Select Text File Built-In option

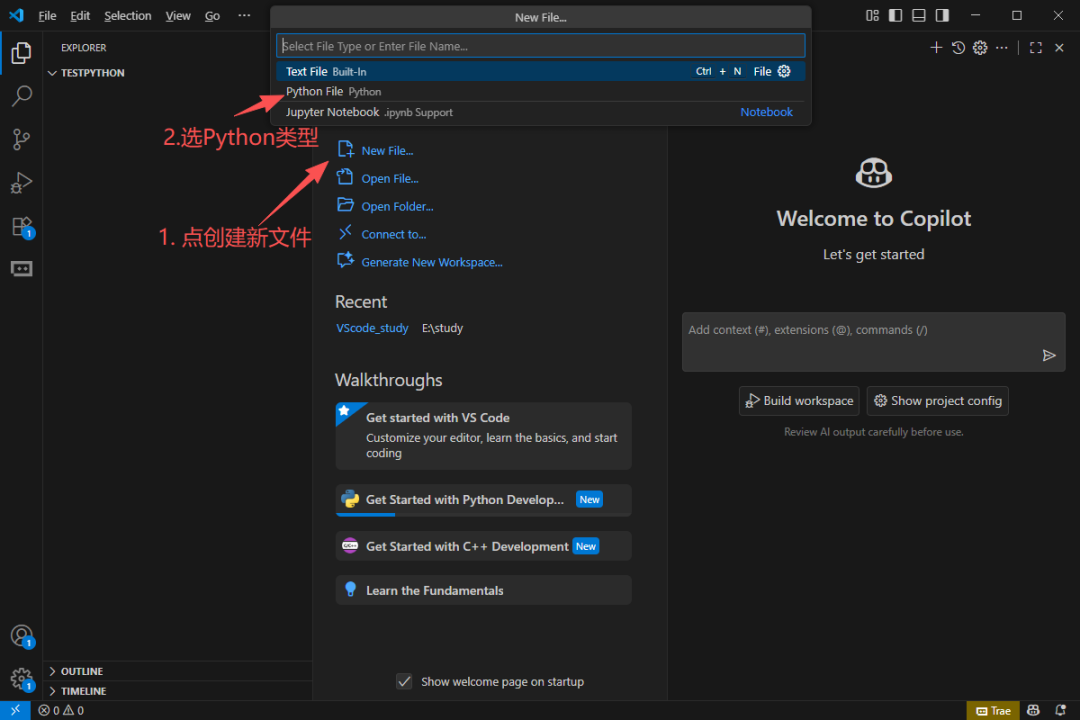point(541,72)
